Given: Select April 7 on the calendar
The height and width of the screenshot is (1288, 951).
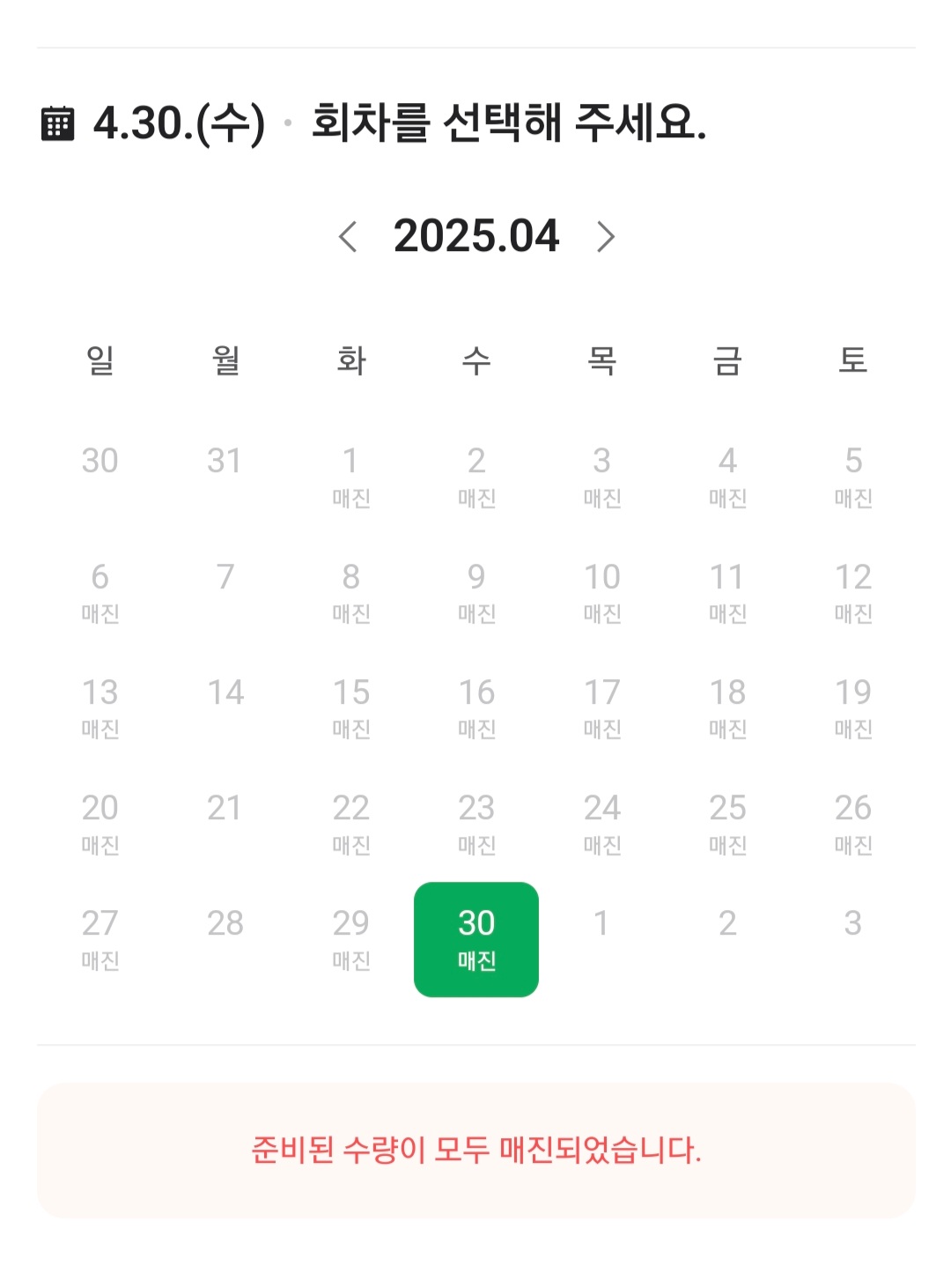Looking at the screenshot, I should [x=225, y=577].
